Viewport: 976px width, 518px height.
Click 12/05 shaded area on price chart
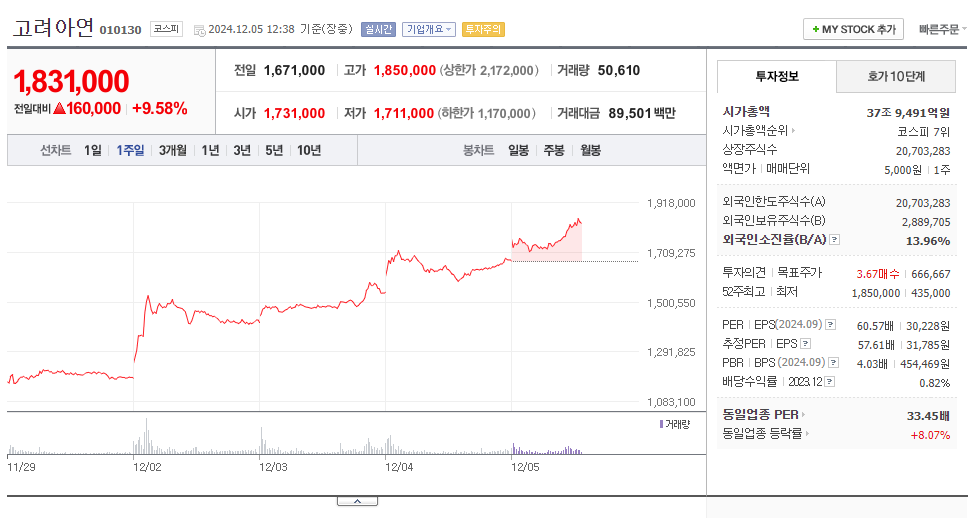pos(548,249)
